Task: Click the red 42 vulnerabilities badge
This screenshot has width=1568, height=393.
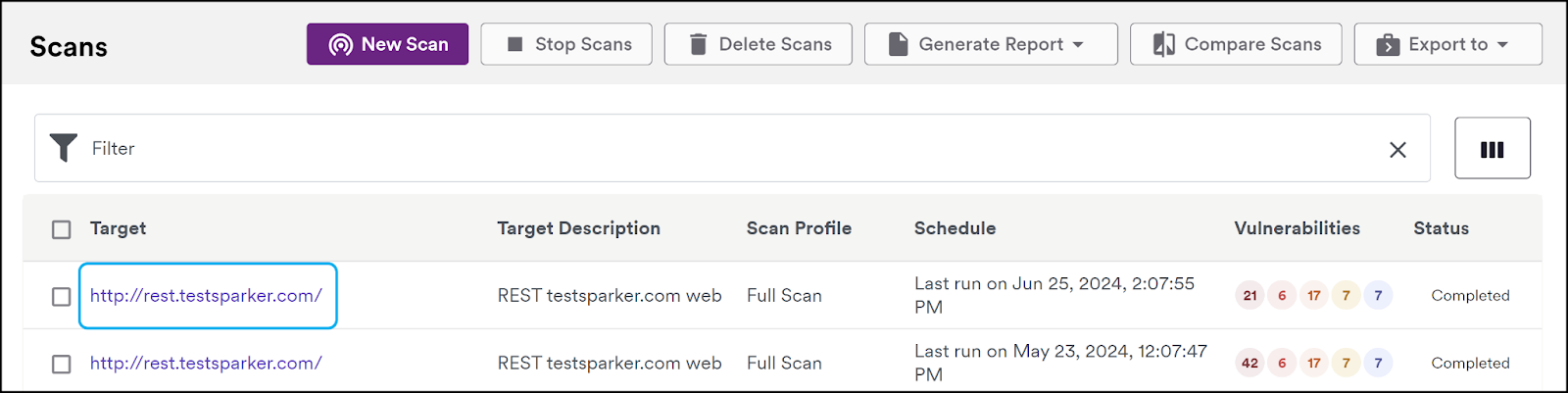Action: (x=1249, y=363)
